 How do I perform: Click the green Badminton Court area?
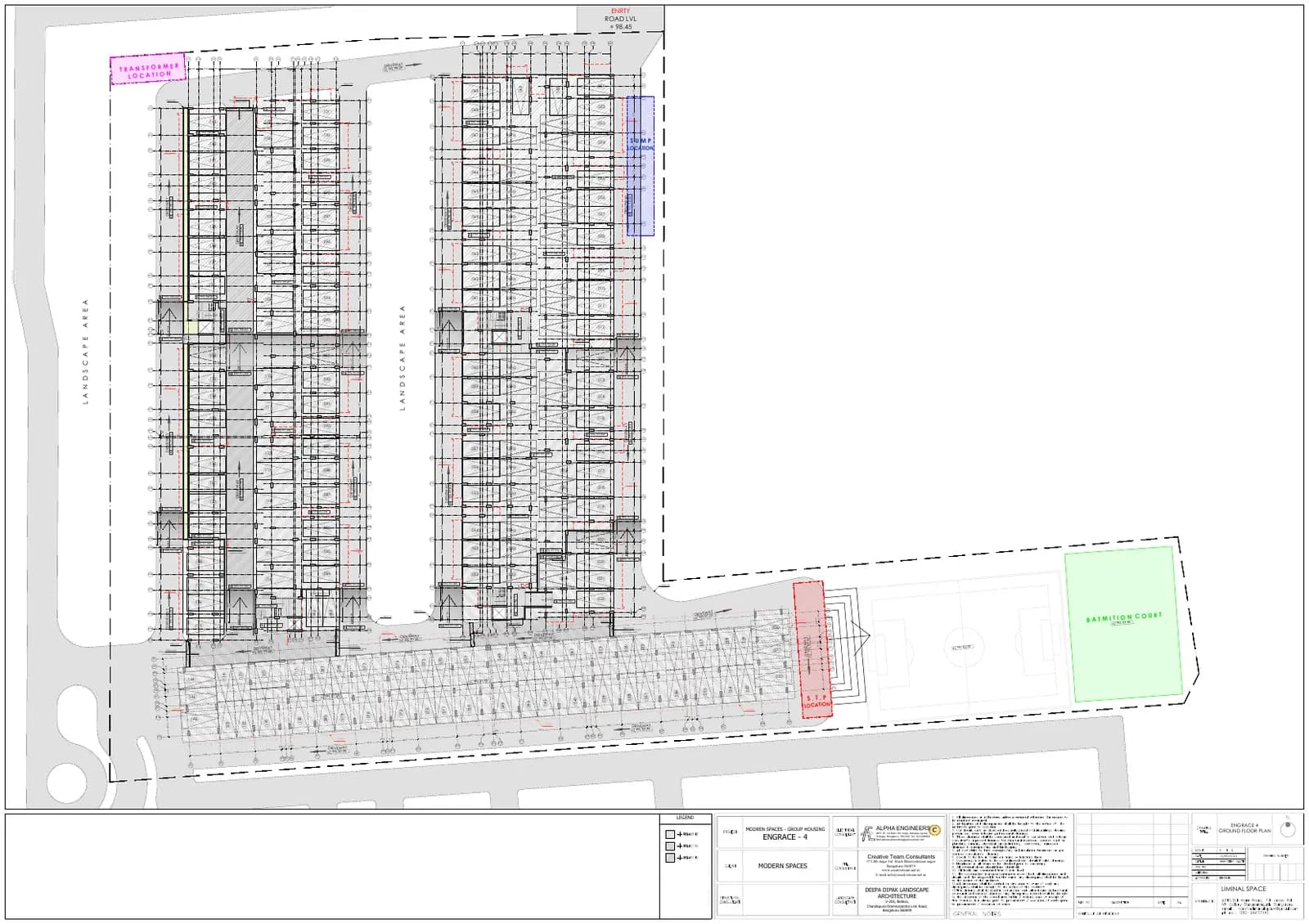tap(1123, 623)
